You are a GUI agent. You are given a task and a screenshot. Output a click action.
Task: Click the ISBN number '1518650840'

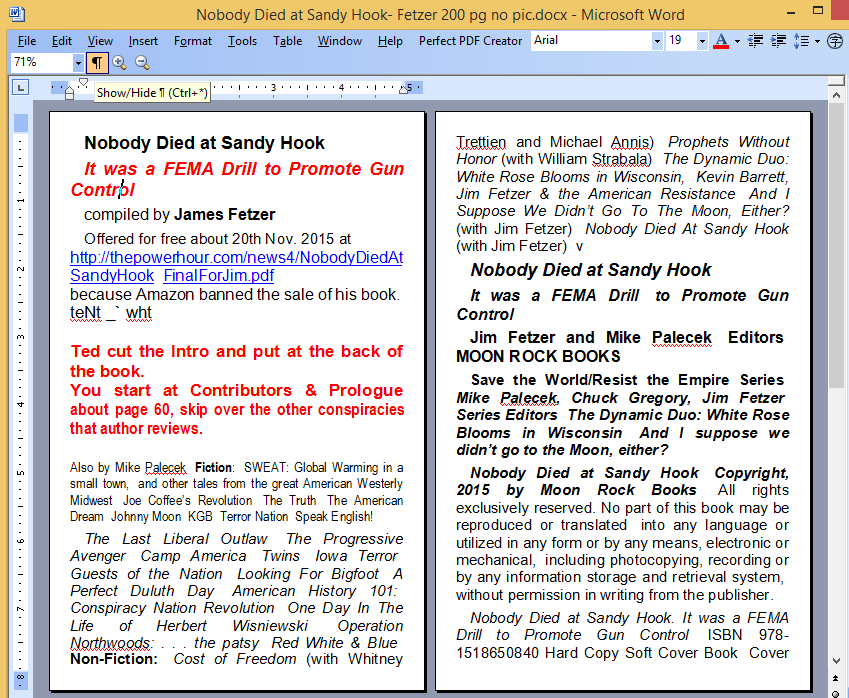click(x=497, y=653)
